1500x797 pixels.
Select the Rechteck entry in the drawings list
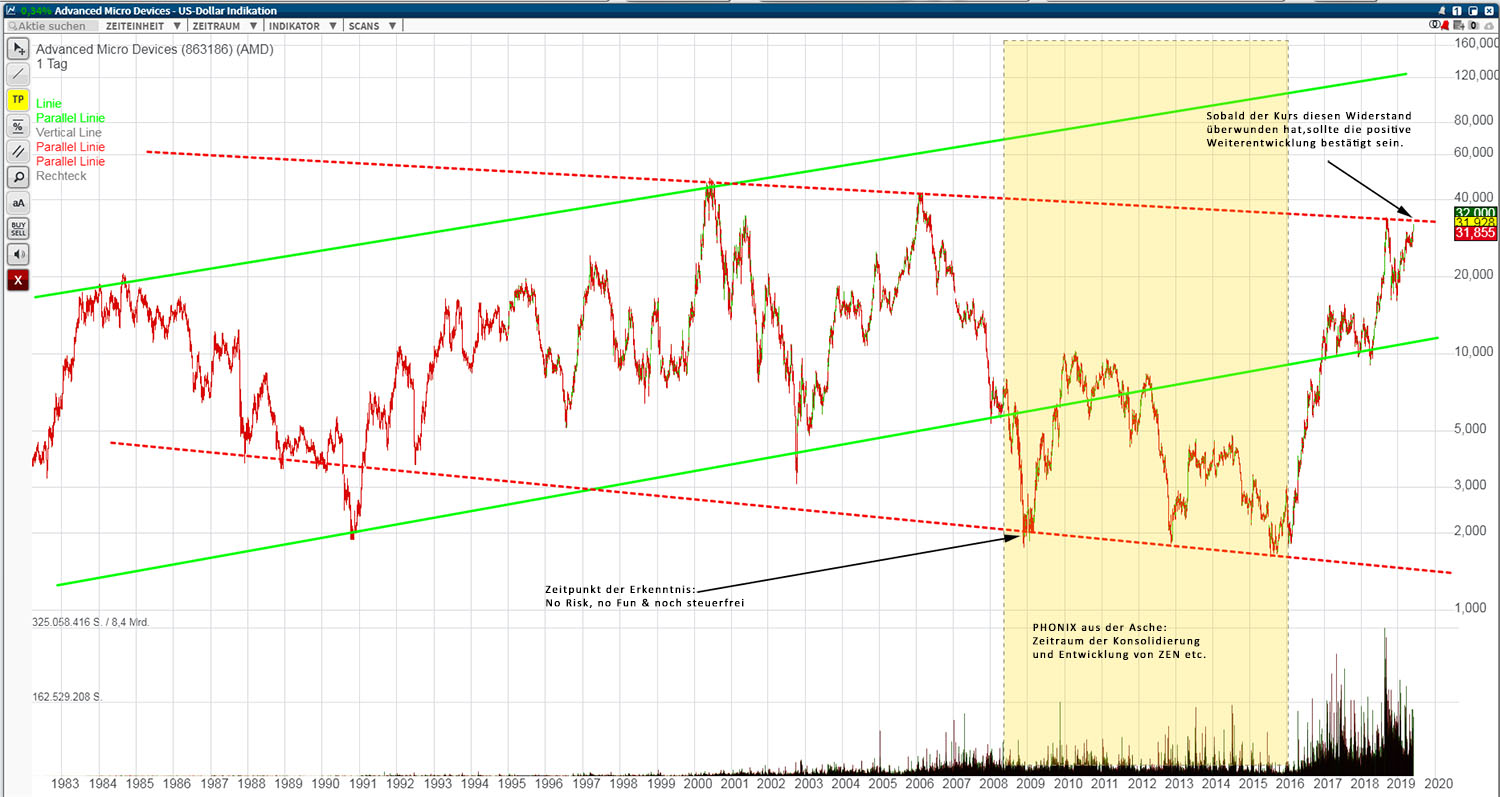[61, 176]
